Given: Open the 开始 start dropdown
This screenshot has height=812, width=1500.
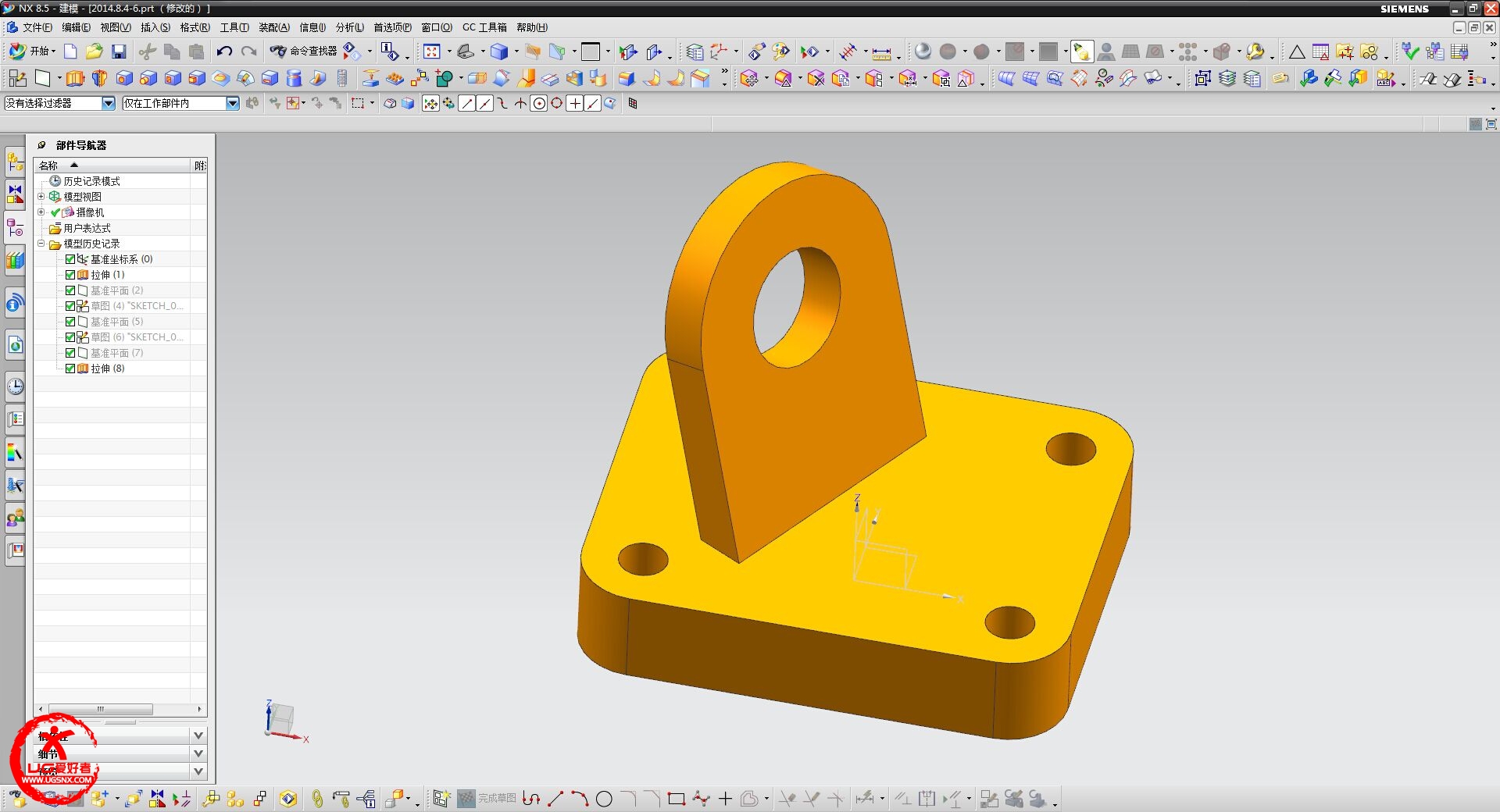Looking at the screenshot, I should [x=33, y=51].
